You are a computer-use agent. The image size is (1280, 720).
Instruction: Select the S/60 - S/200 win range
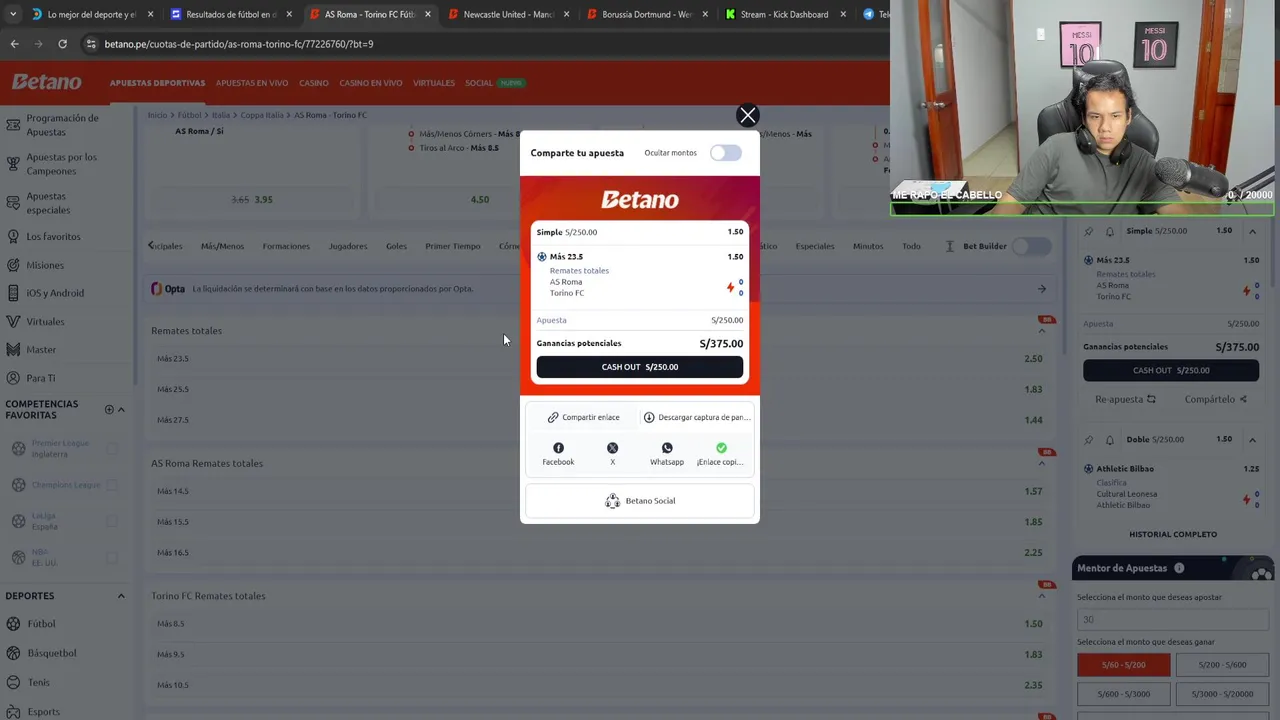coord(1123,665)
